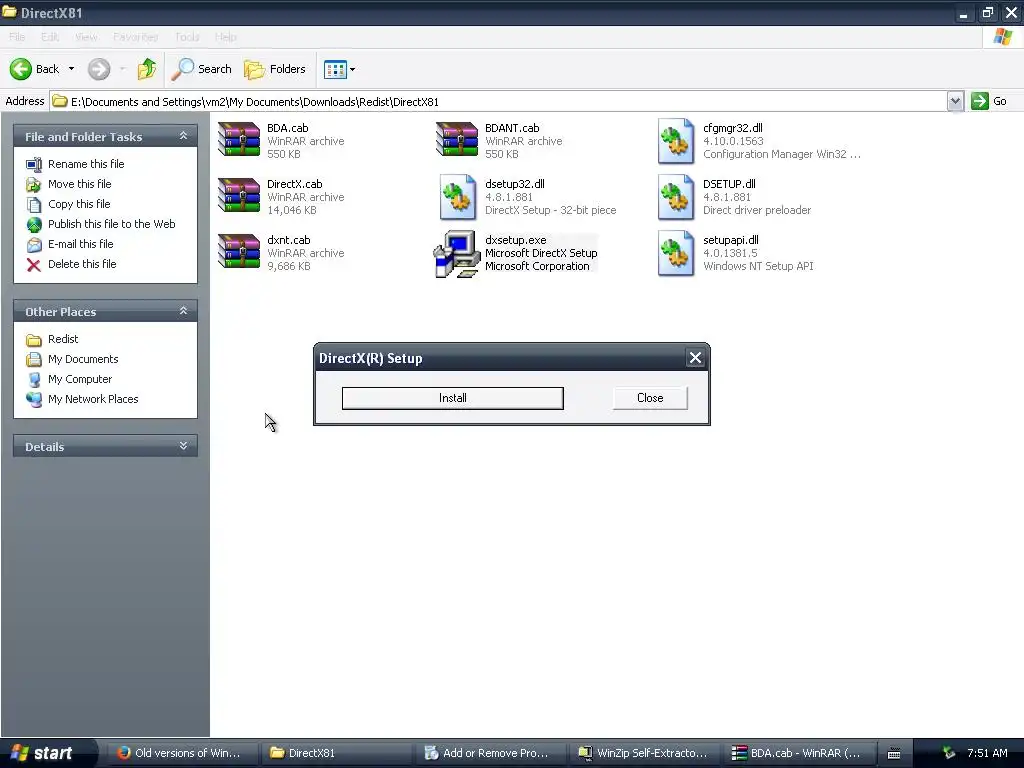Open Redist folder in Other Places
Image resolution: width=1024 pixels, height=768 pixels.
coord(63,340)
